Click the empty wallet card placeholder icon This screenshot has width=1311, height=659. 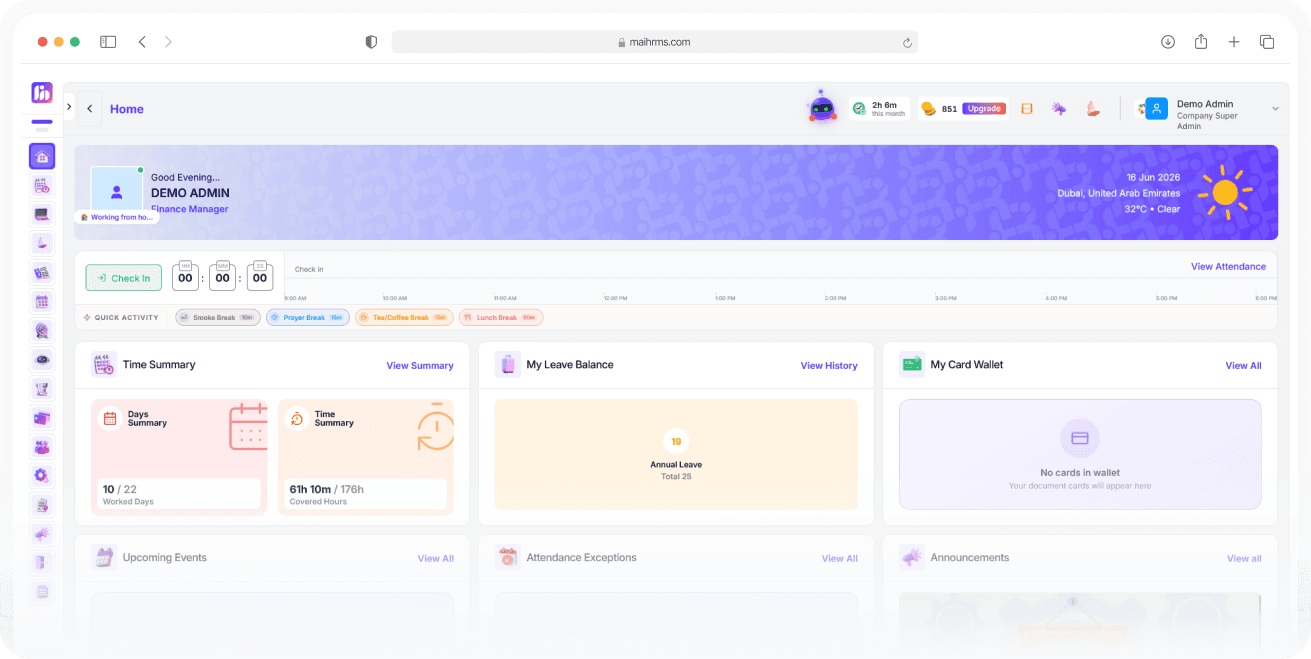pyautogui.click(x=1080, y=438)
